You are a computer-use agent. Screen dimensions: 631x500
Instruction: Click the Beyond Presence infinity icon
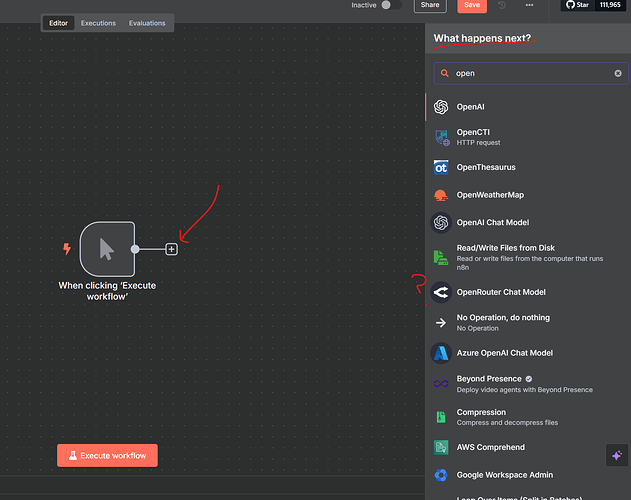coord(441,384)
